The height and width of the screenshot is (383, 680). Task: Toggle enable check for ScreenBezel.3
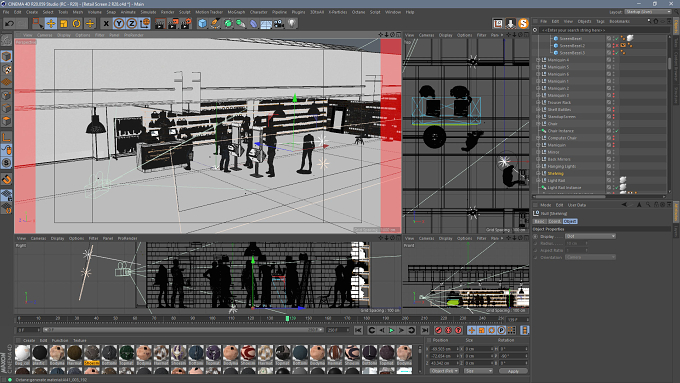pos(617,53)
